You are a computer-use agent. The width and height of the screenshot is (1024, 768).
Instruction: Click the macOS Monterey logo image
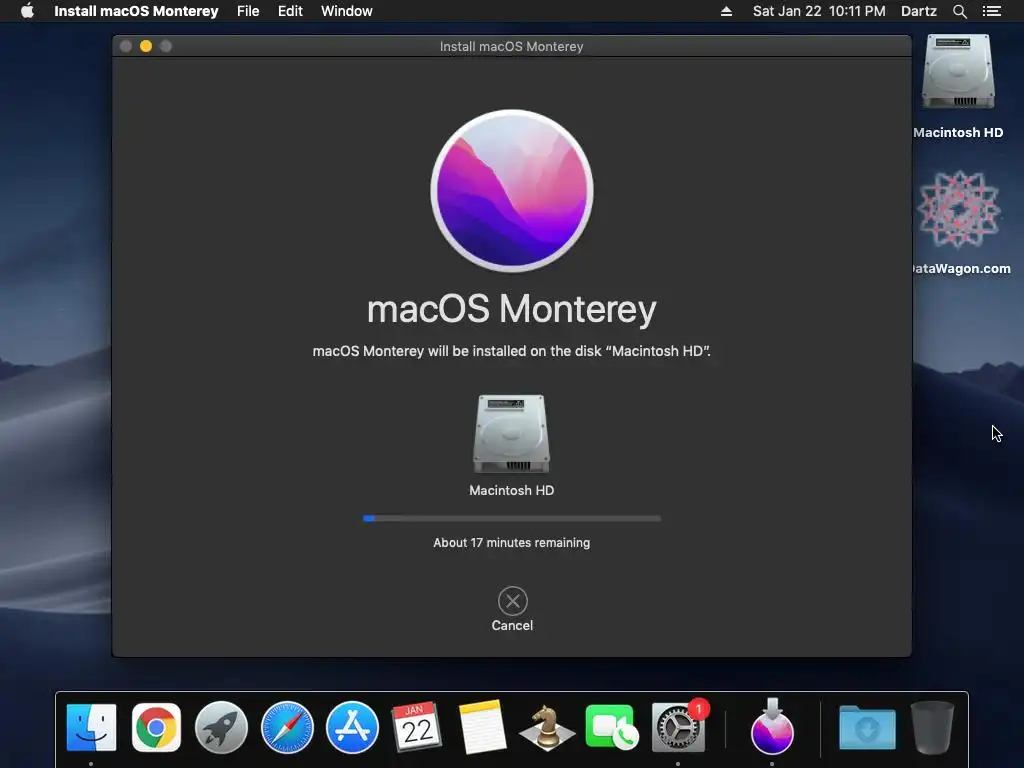pyautogui.click(x=512, y=191)
